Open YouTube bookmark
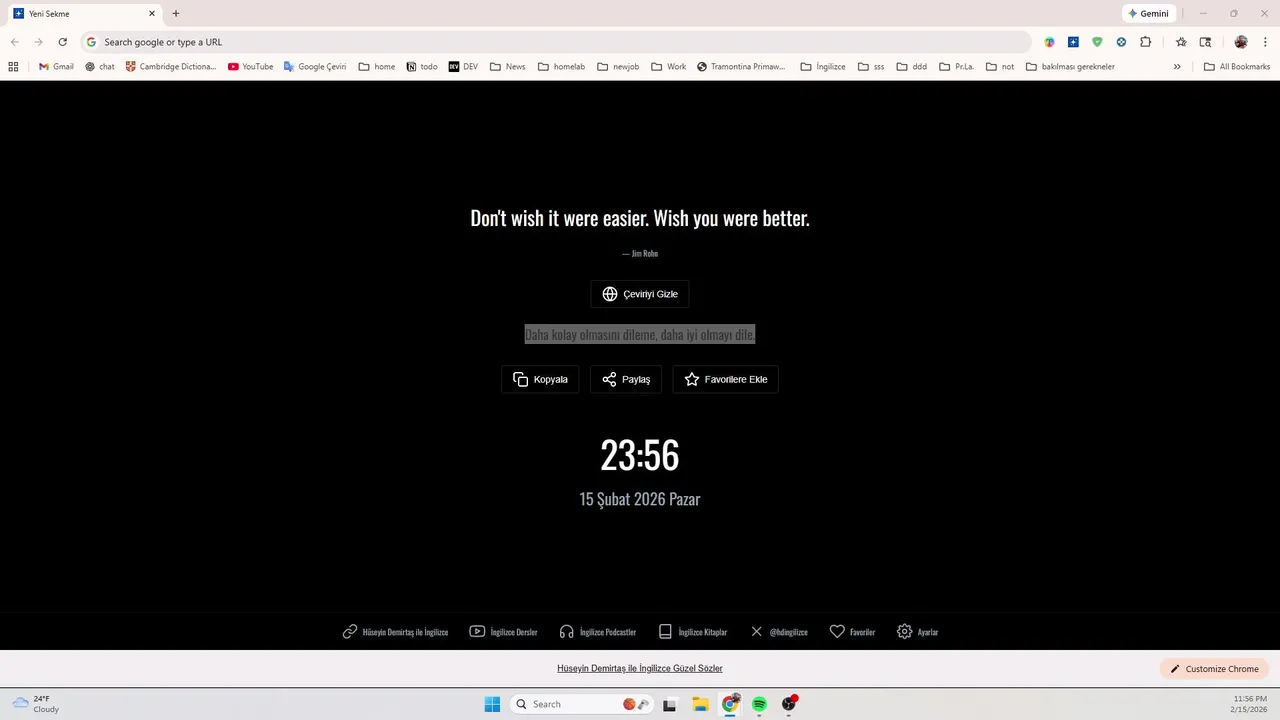This screenshot has width=1280, height=720. 250,67
